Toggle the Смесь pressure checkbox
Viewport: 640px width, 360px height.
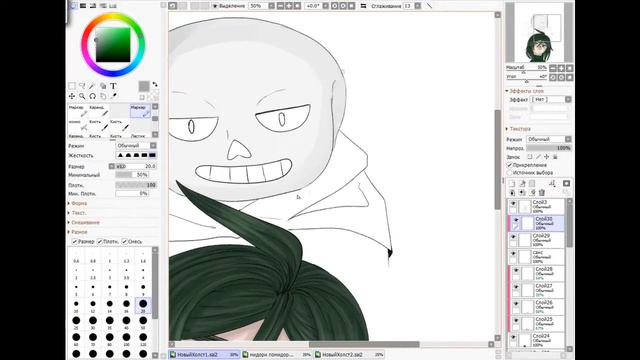124,242
